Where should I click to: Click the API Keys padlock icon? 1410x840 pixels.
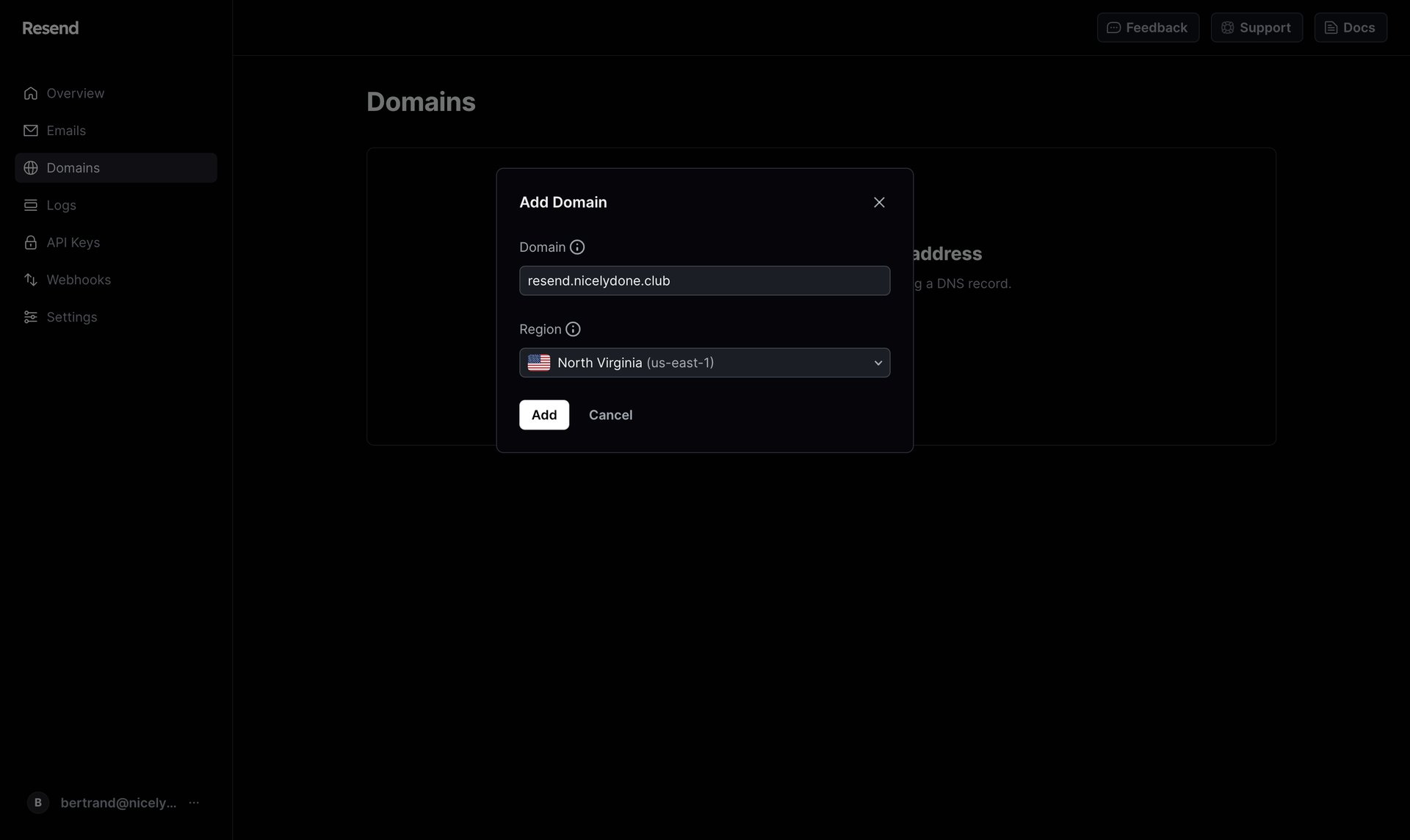click(30, 242)
